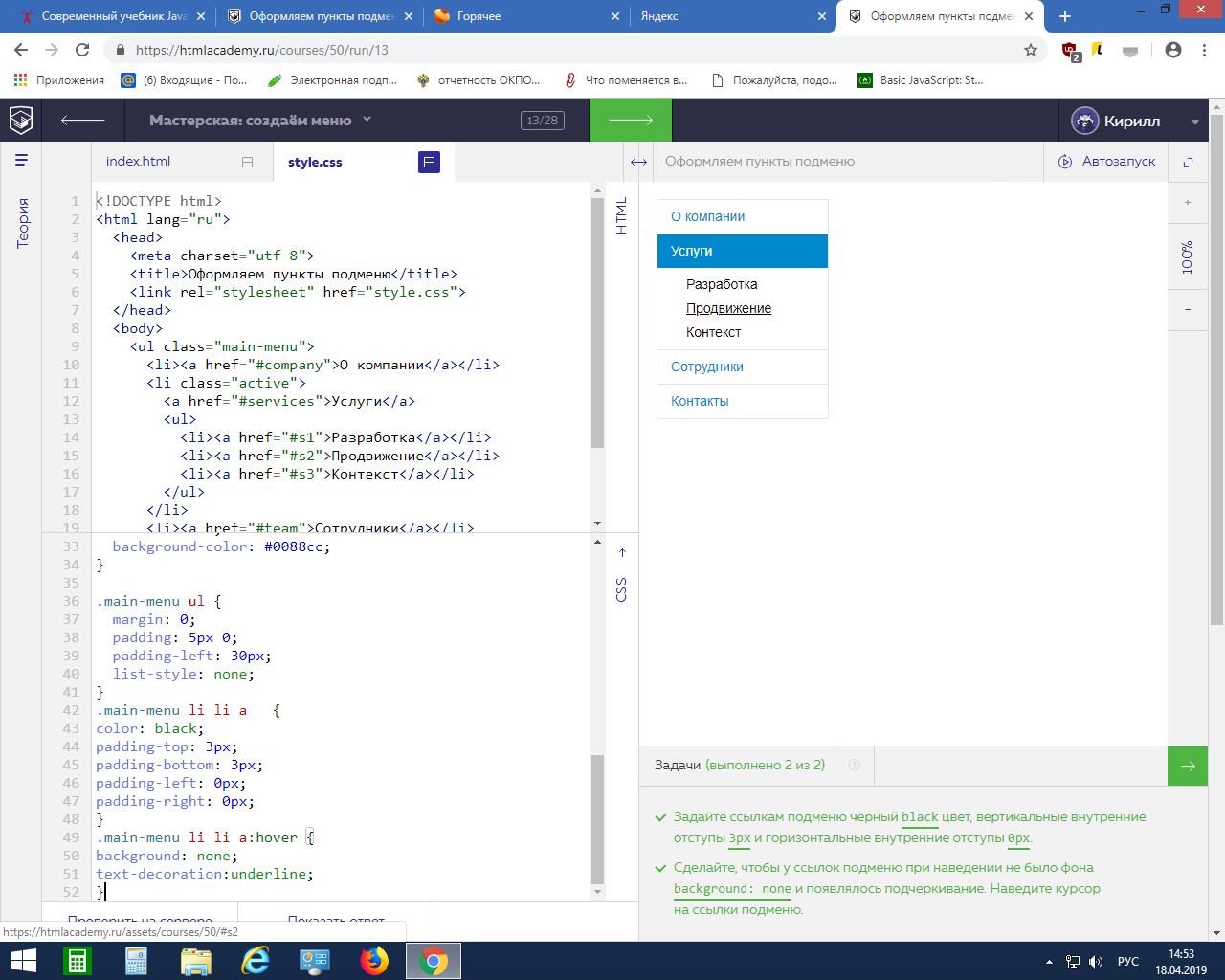Click Продвижение submenu link

(728, 308)
